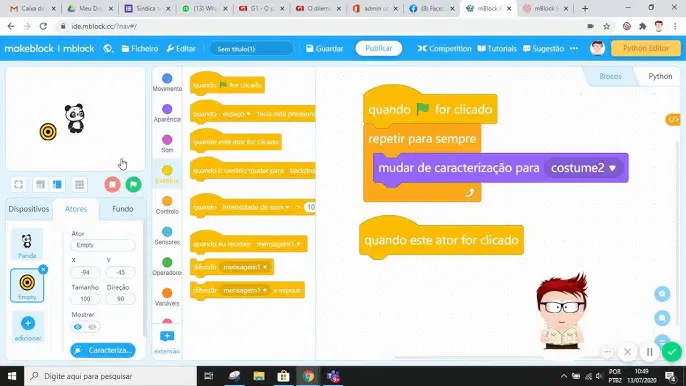The width and height of the screenshot is (686, 386).
Task: Click the green flag run button
Action: (133, 184)
